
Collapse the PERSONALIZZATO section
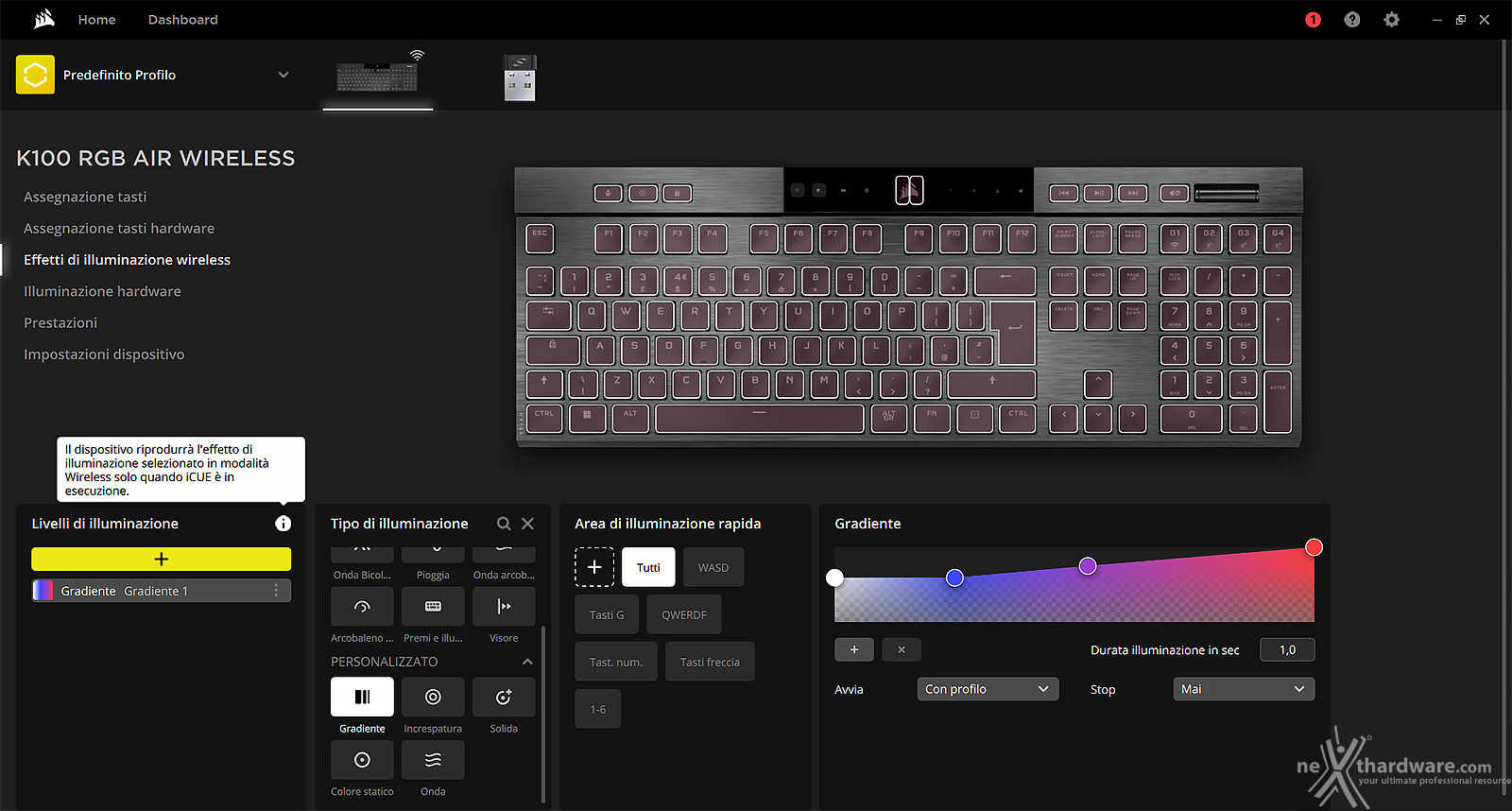coord(527,662)
